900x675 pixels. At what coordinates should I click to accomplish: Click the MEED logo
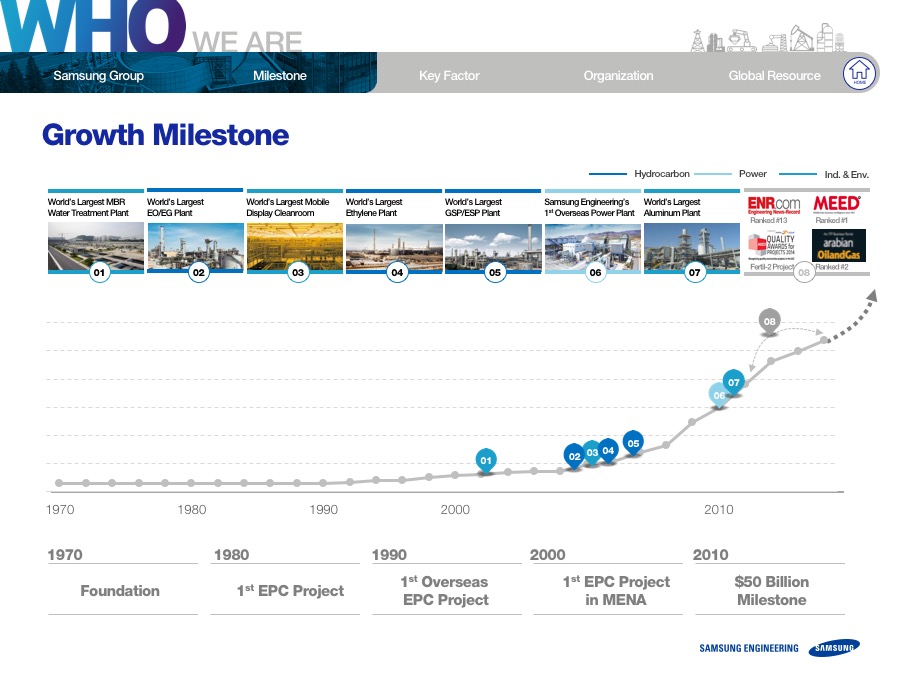pyautogui.click(x=837, y=204)
